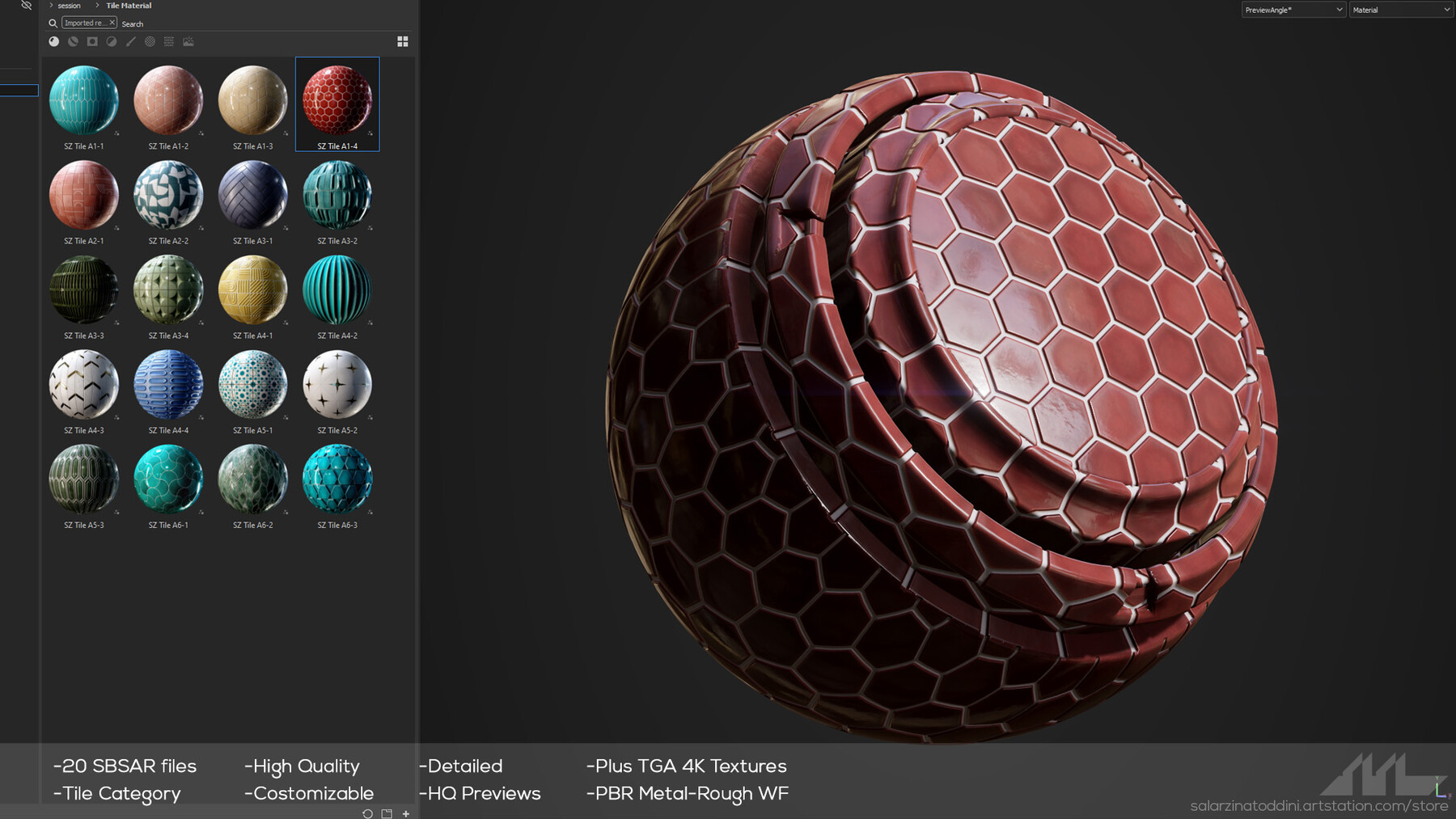
Task: Select the SZ Tile A3-2 material sphere
Action: (337, 194)
